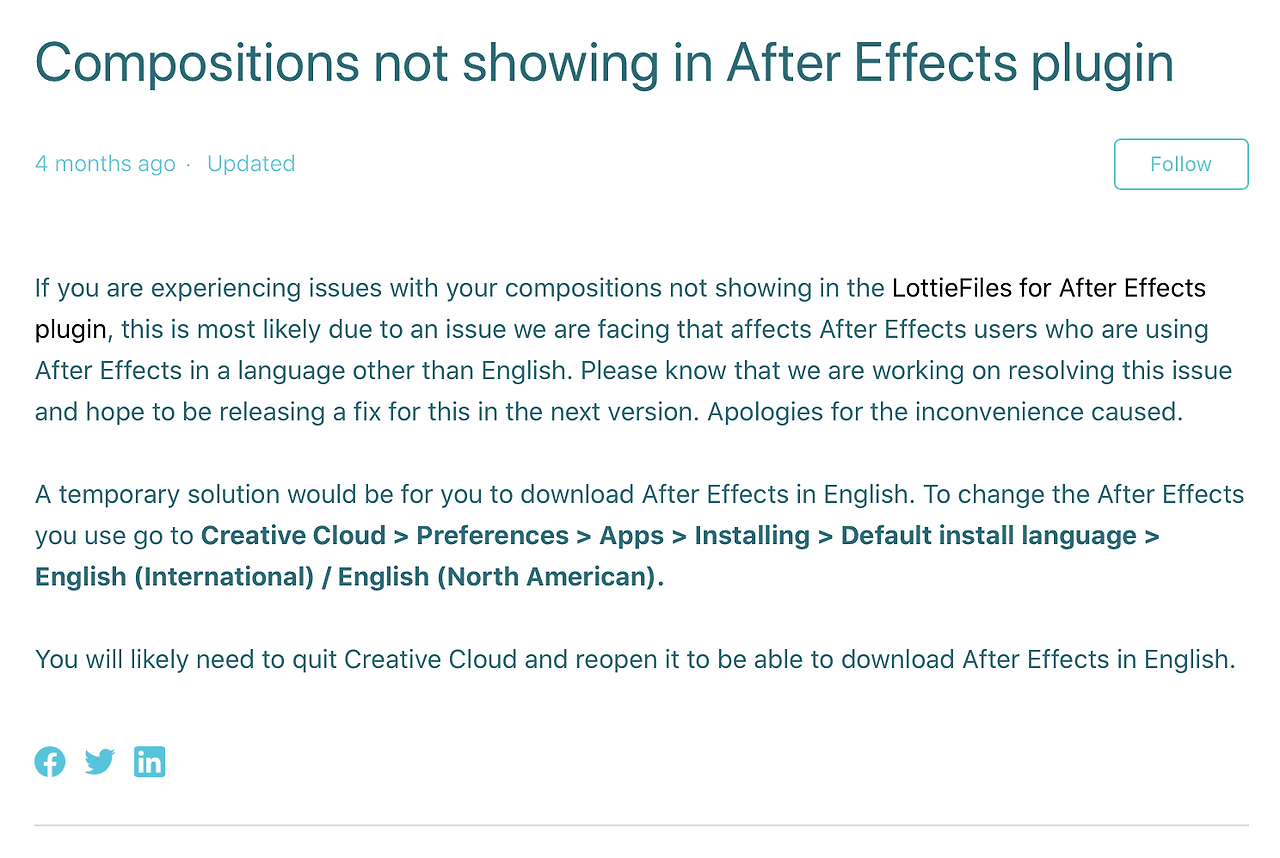
Task: Click the bold 'Creative Cloud' text
Action: tap(293, 535)
